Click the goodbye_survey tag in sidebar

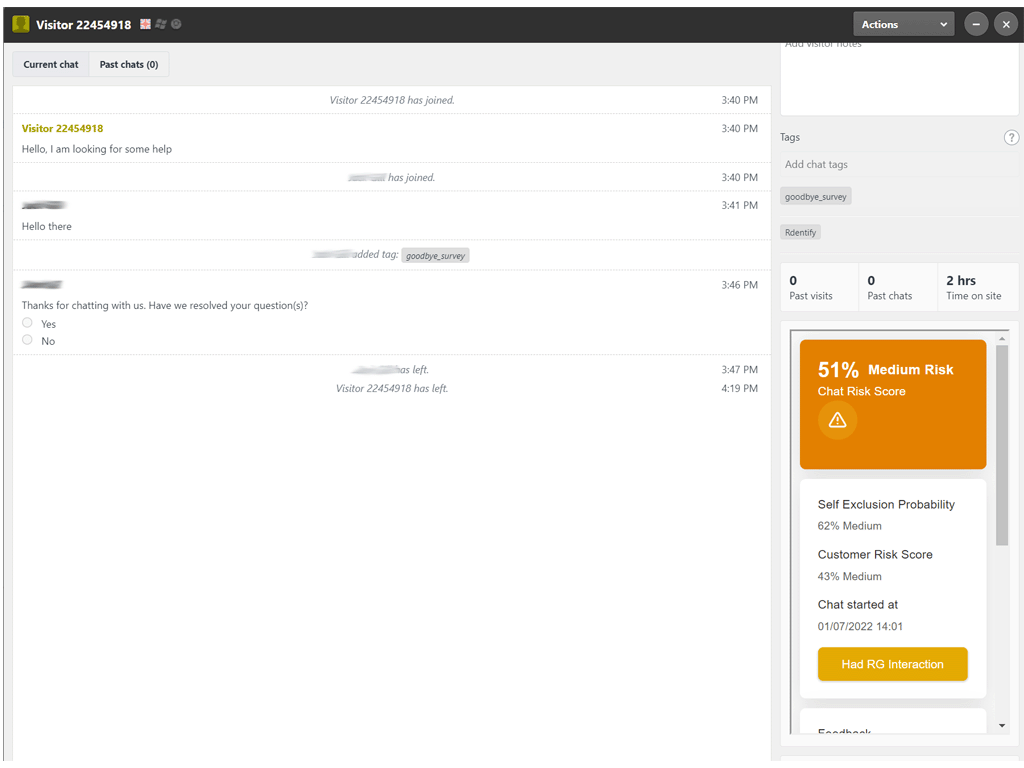tap(815, 197)
